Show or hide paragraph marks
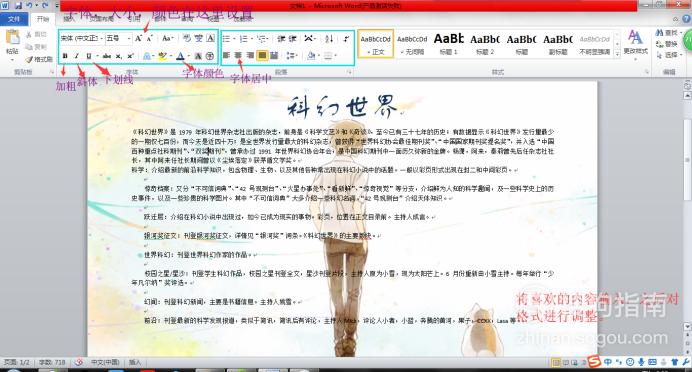Viewport: 692px width, 372px height. (346, 39)
